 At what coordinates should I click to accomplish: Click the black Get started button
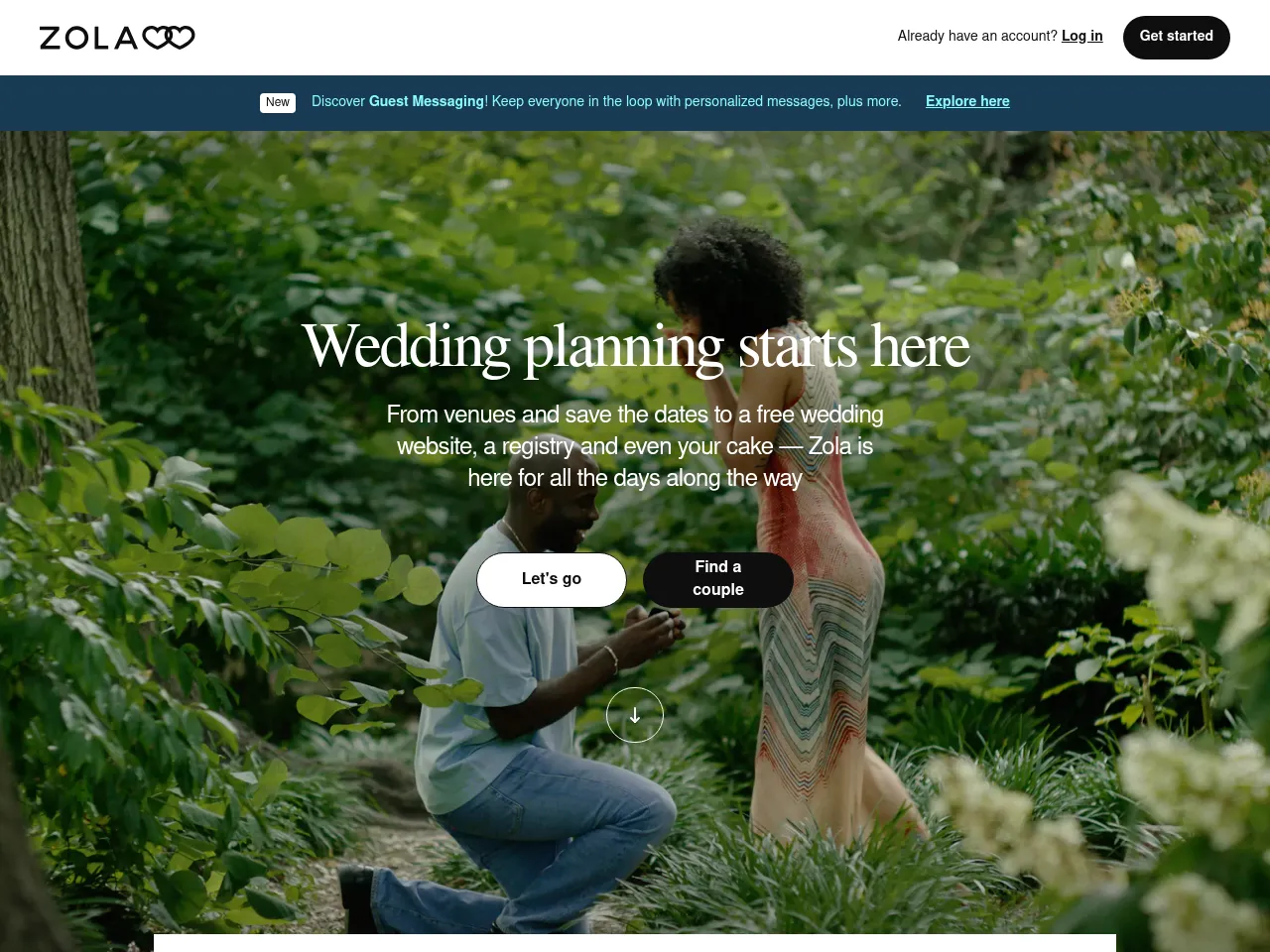[1177, 37]
